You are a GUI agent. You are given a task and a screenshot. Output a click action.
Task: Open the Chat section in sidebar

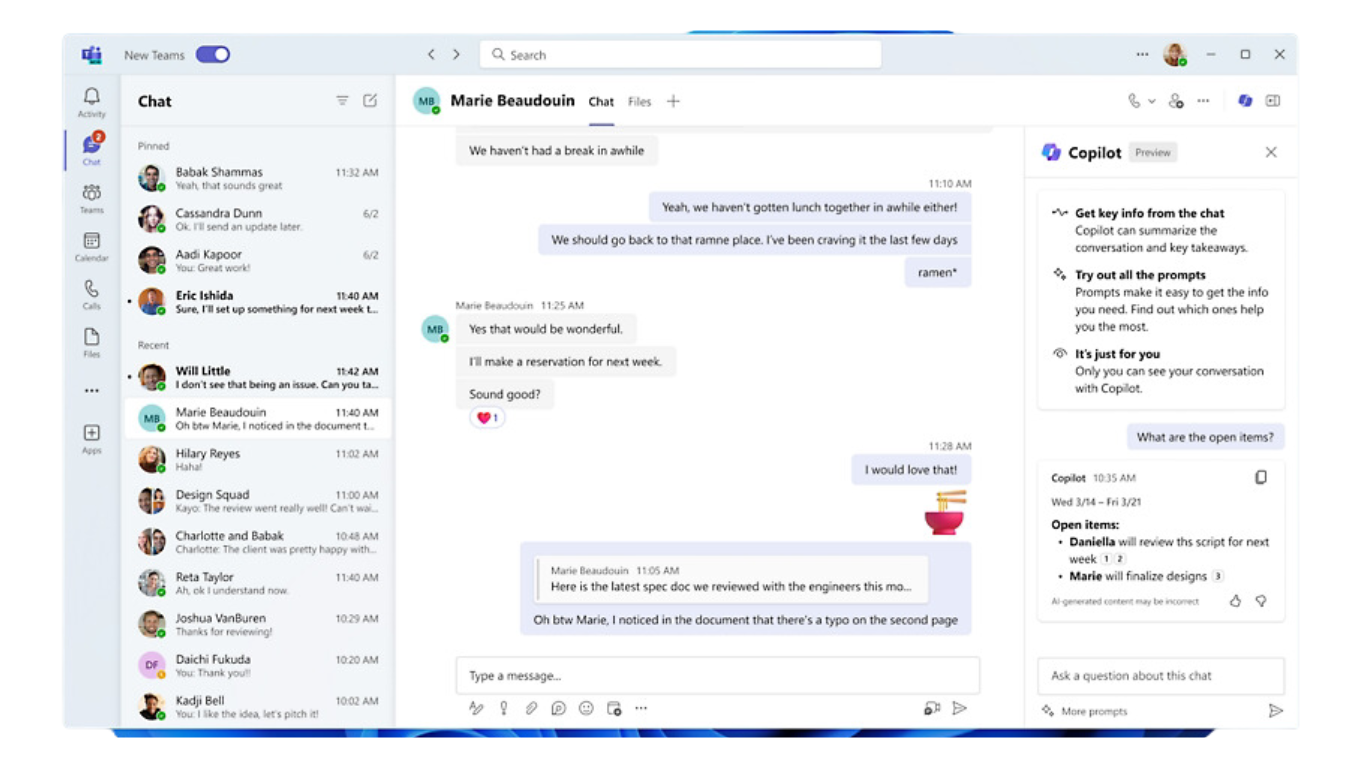(x=91, y=149)
